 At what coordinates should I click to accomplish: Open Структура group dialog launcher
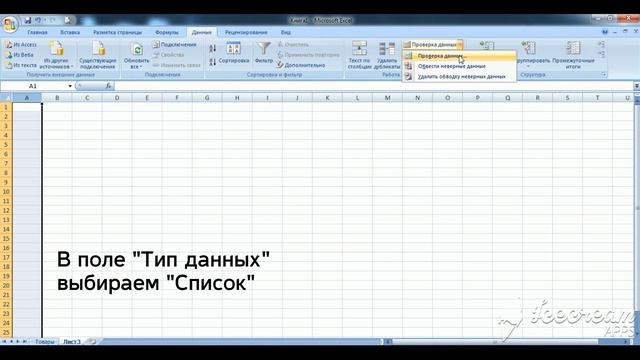point(604,74)
